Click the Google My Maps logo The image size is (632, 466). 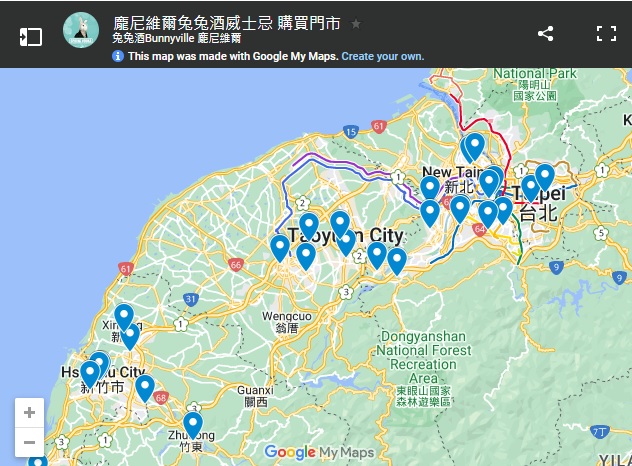click(319, 453)
